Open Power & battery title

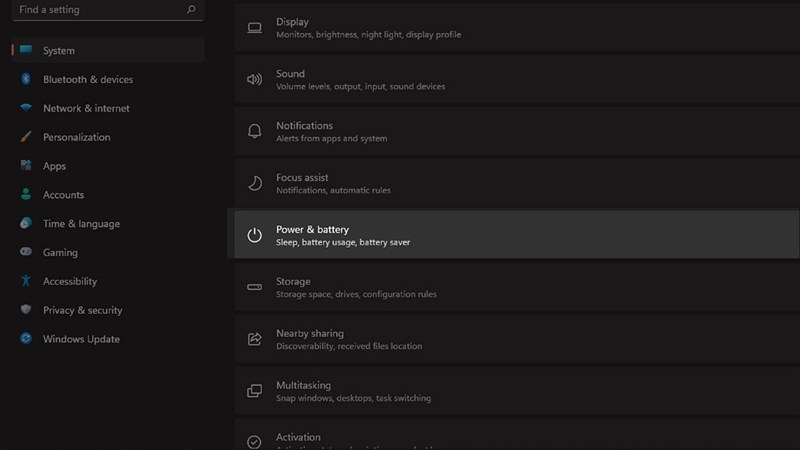(x=312, y=230)
